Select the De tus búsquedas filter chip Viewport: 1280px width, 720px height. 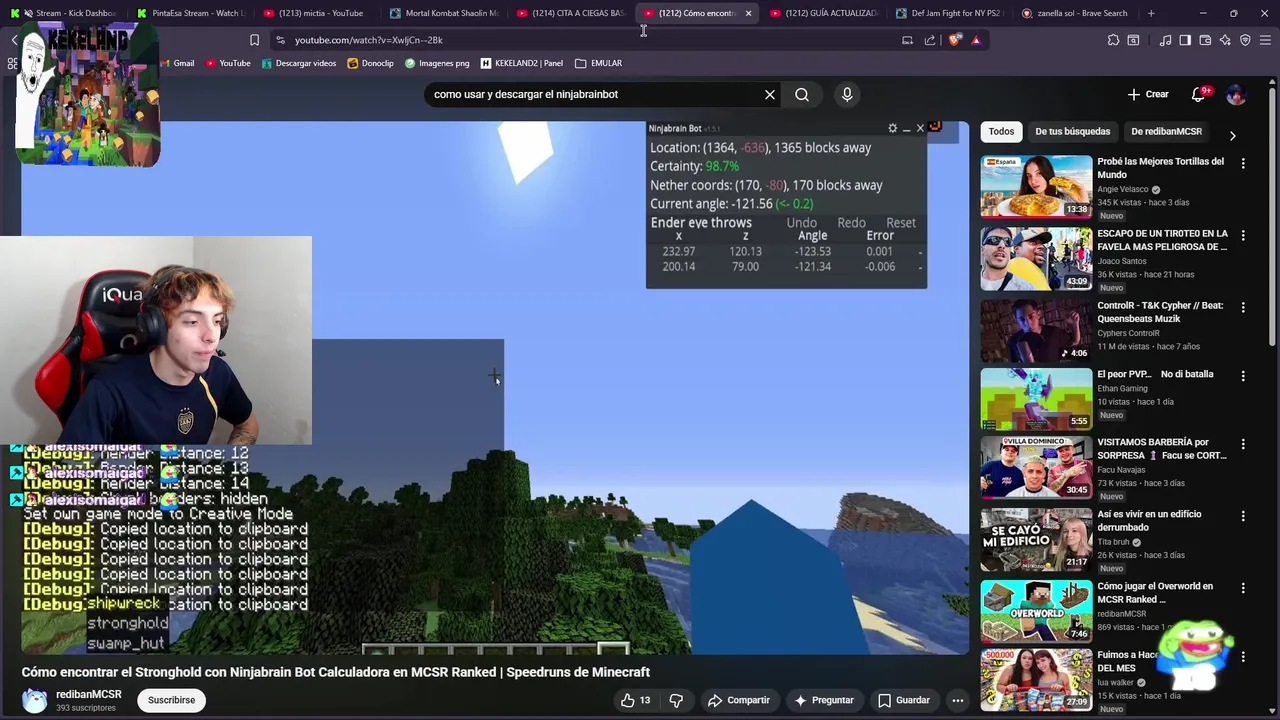pyautogui.click(x=1072, y=131)
